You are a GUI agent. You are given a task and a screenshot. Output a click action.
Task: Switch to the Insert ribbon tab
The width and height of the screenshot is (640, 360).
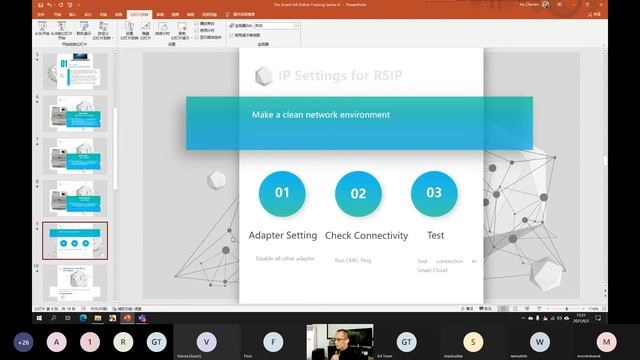73,14
